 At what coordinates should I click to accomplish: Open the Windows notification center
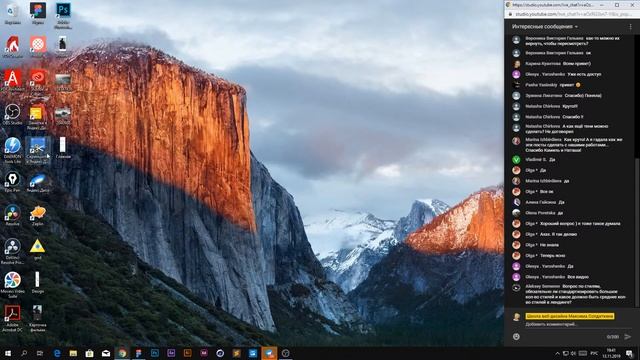pos(630,353)
